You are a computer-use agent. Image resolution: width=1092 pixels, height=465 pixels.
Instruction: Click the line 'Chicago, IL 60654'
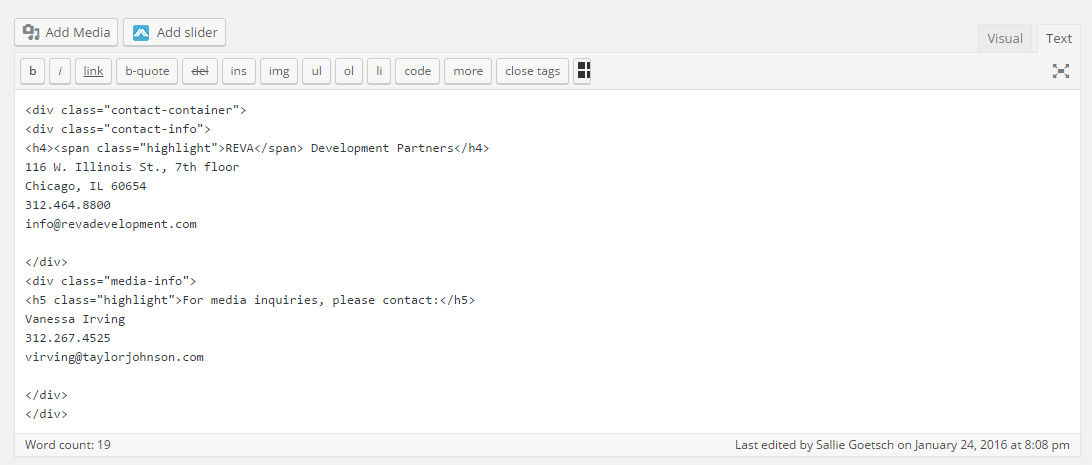click(x=86, y=186)
